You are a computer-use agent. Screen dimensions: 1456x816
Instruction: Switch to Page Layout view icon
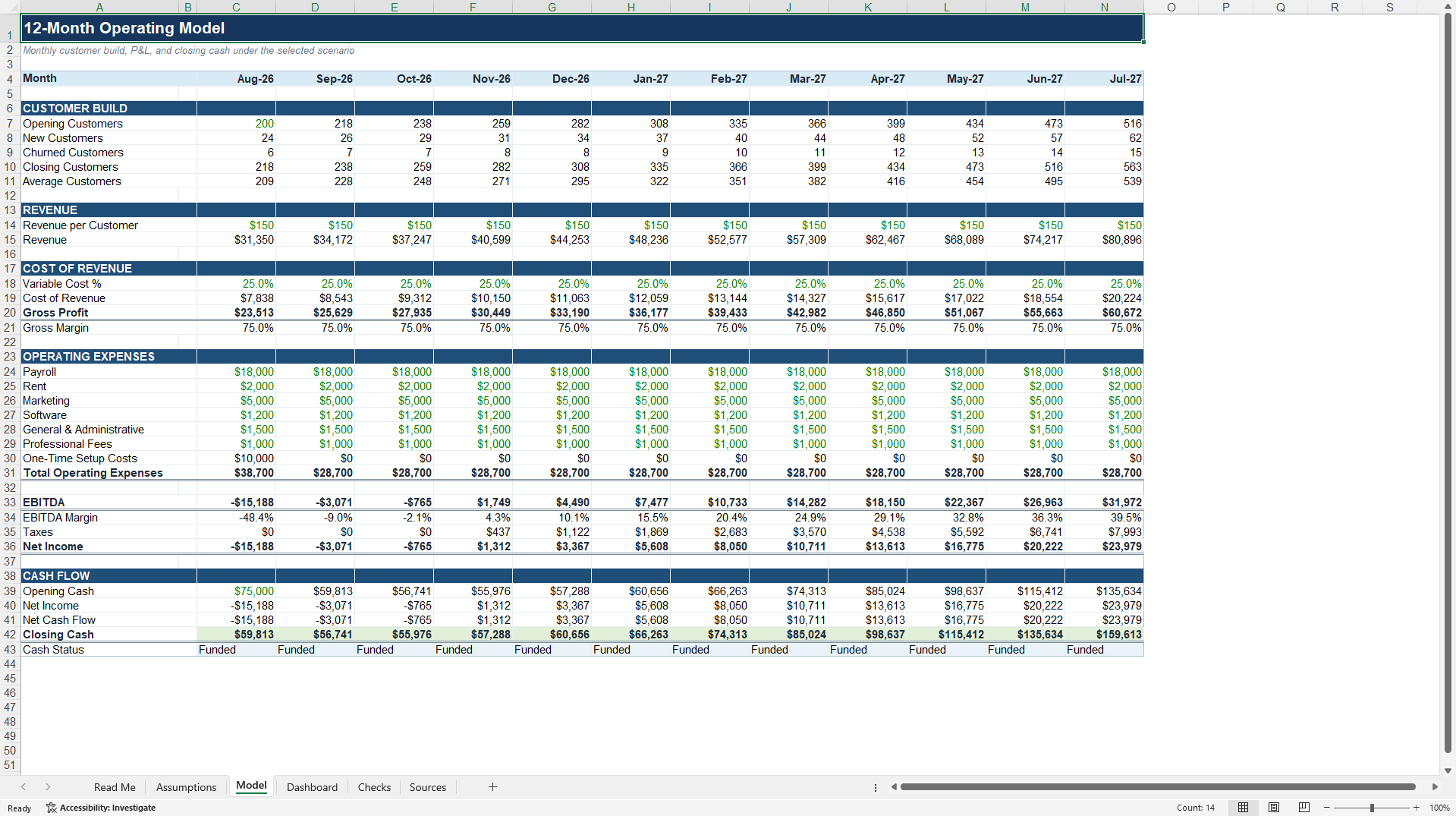pos(1274,808)
